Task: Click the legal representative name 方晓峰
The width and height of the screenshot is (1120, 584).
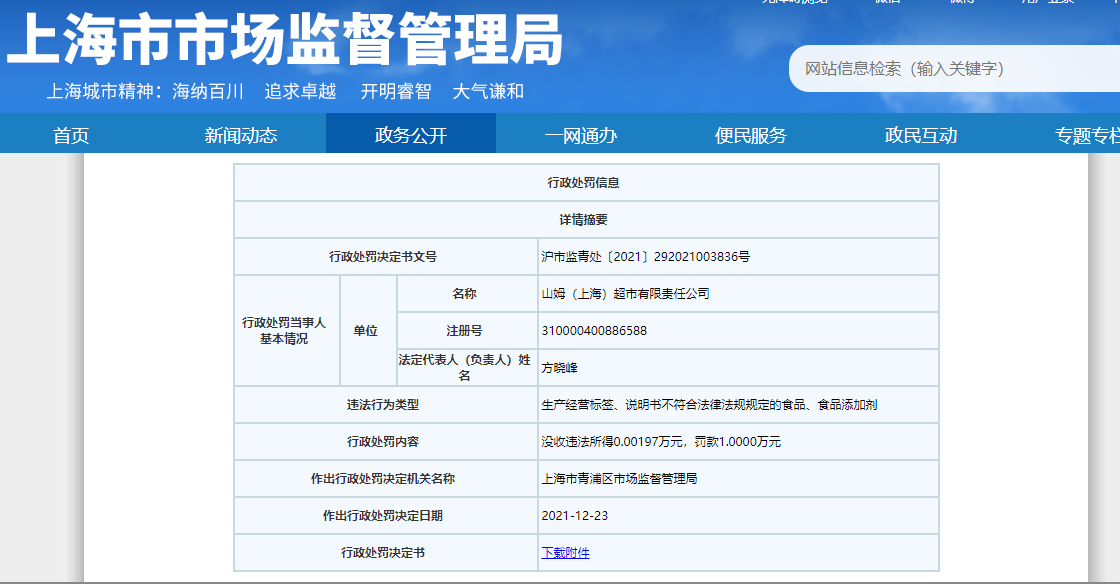Action: [559, 367]
